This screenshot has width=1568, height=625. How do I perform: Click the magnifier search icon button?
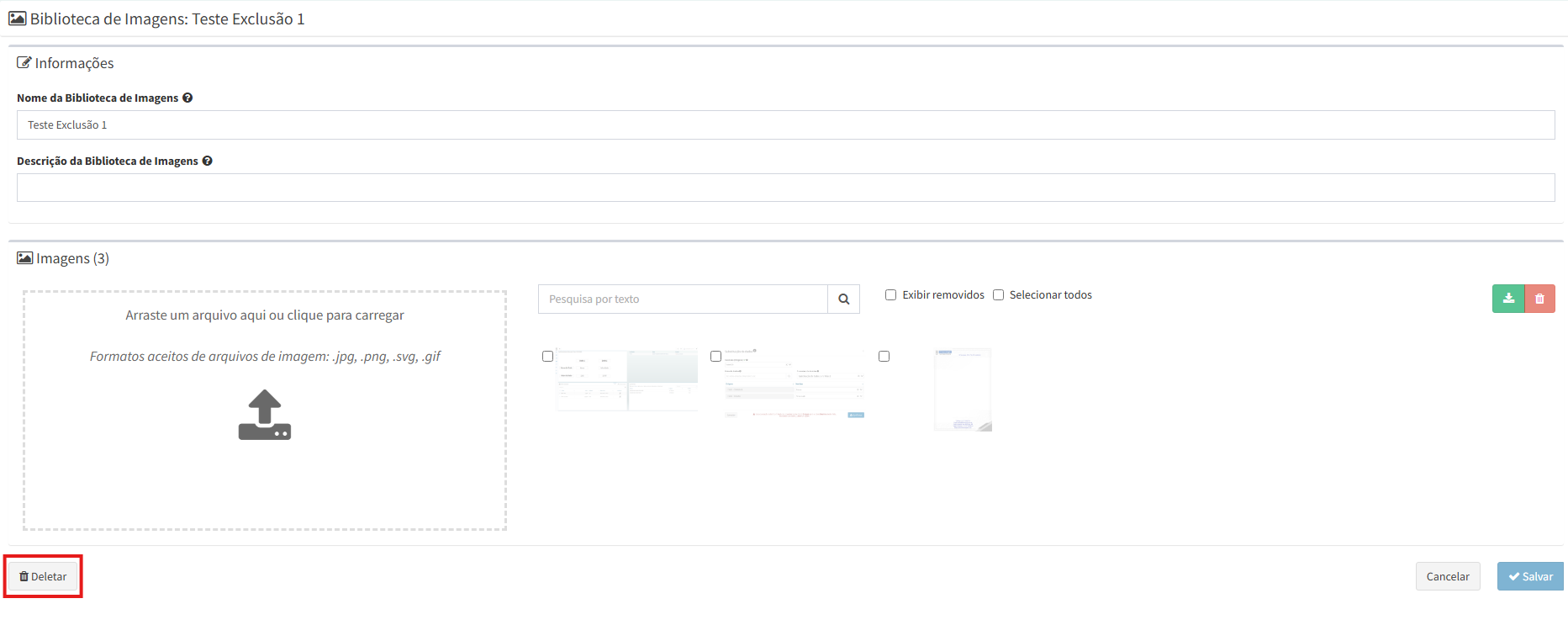[843, 299]
